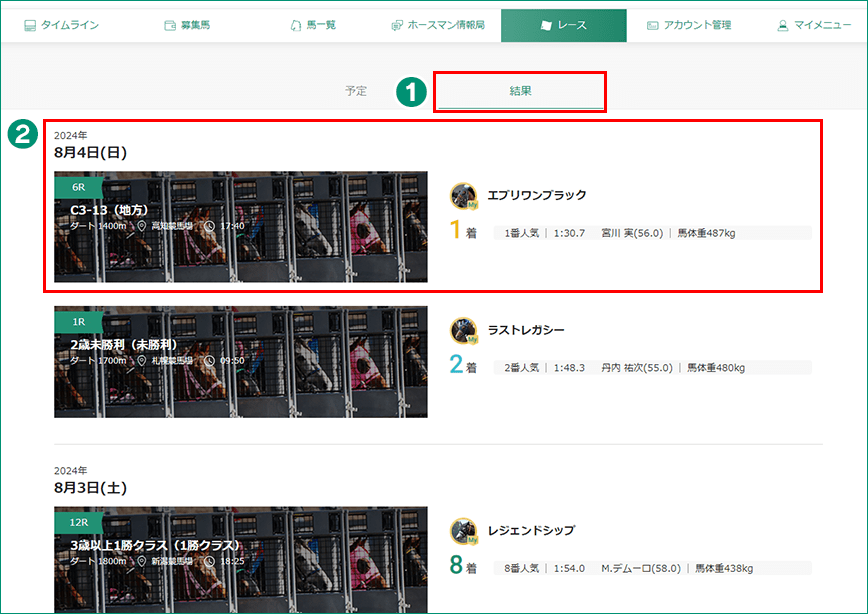Open the 12R 3歳以上1勝クラス race thumbnail

(241, 560)
